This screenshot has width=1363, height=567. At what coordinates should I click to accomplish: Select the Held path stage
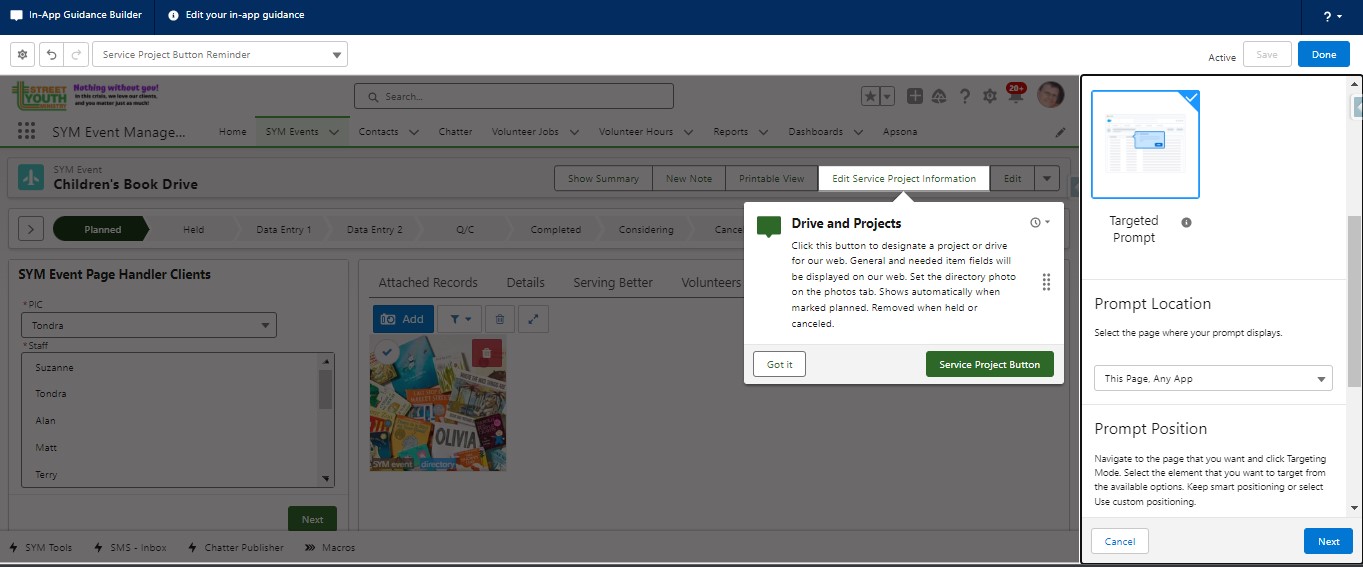(x=193, y=229)
